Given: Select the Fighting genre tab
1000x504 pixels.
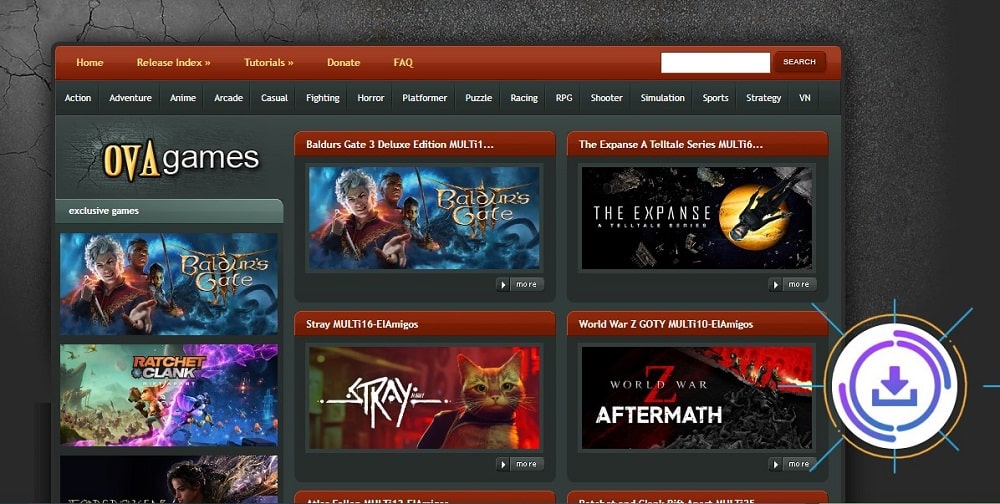Looking at the screenshot, I should (x=323, y=98).
